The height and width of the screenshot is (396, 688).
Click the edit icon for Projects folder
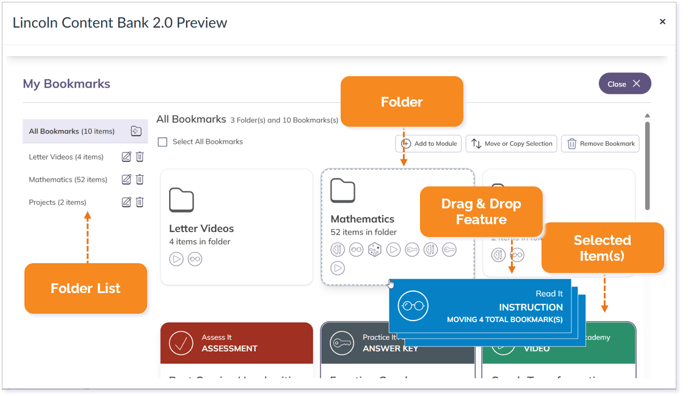point(126,202)
